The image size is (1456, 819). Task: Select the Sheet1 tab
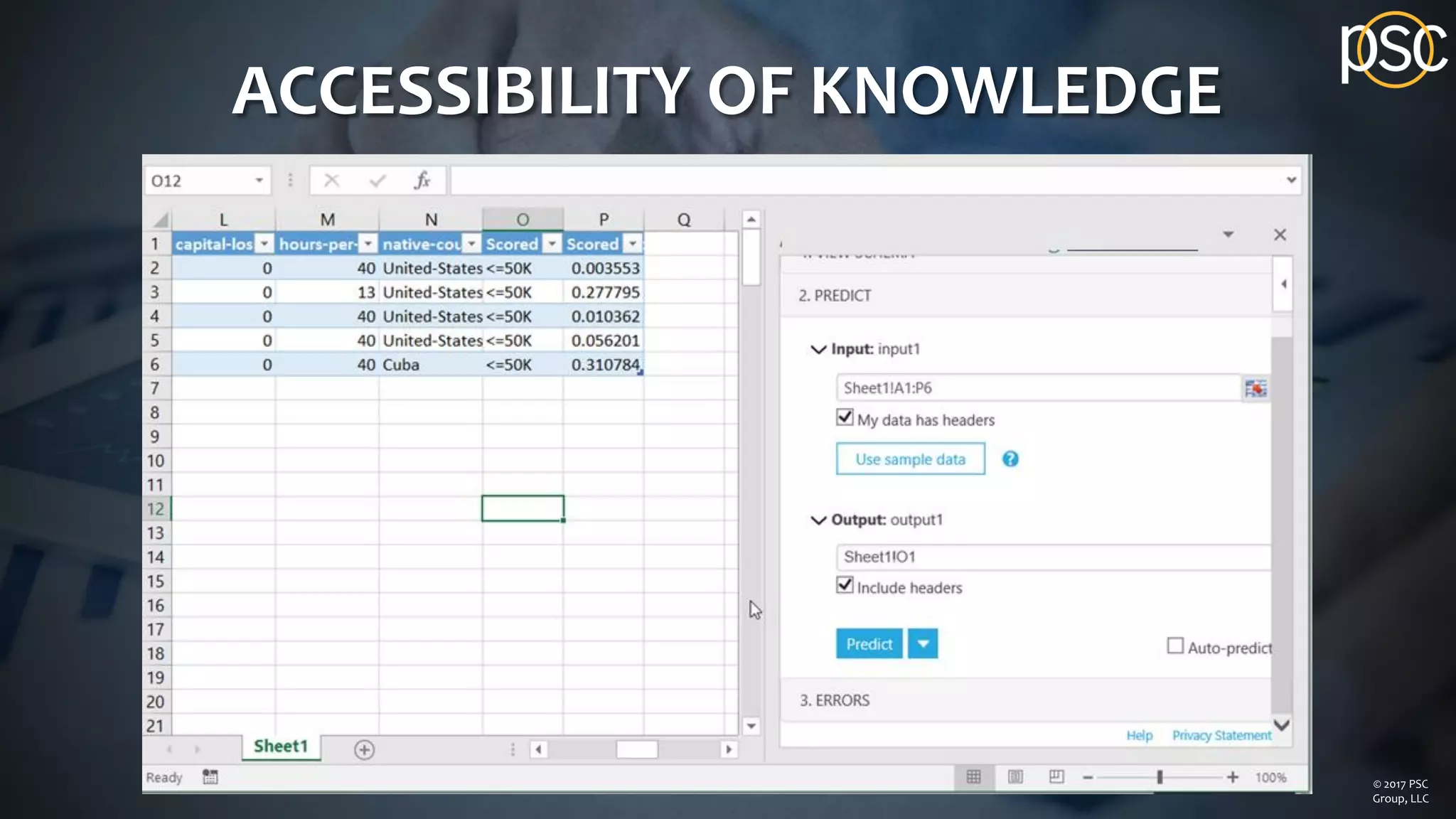click(x=281, y=746)
